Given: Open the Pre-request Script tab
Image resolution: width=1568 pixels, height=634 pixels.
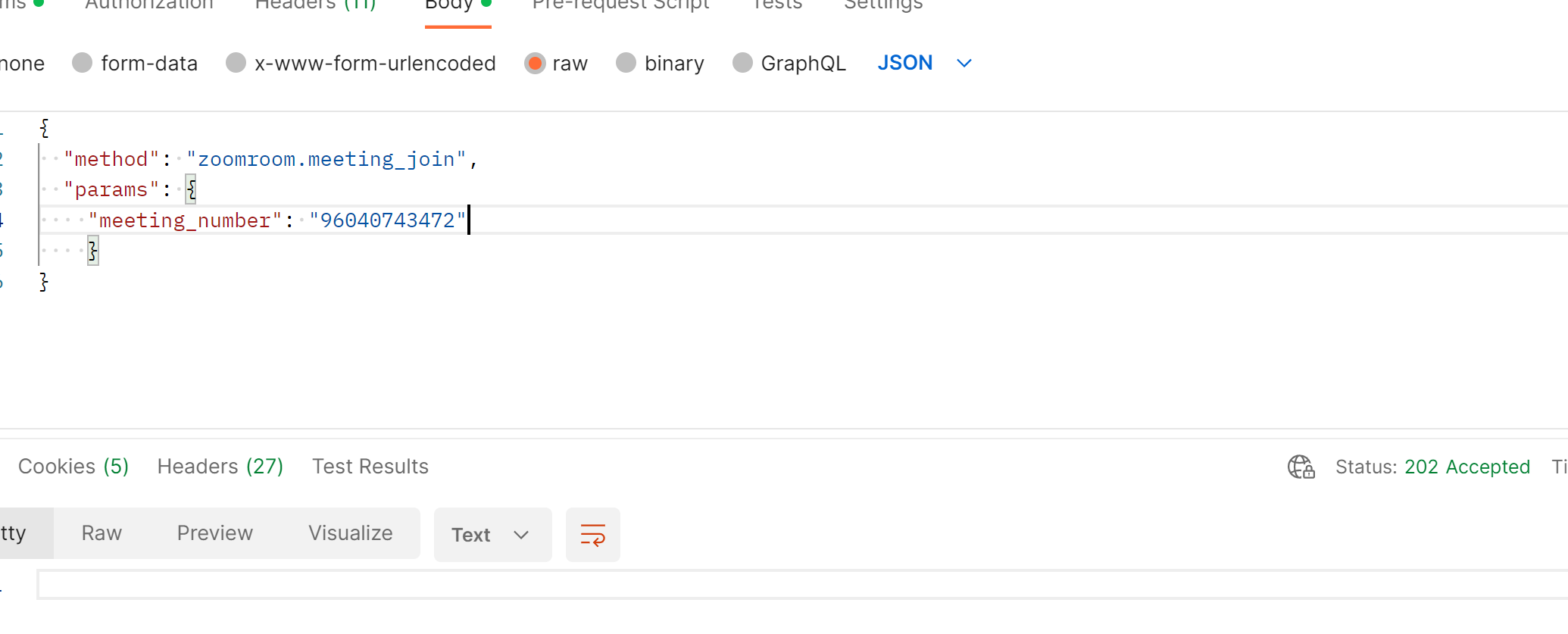Looking at the screenshot, I should (x=620, y=5).
